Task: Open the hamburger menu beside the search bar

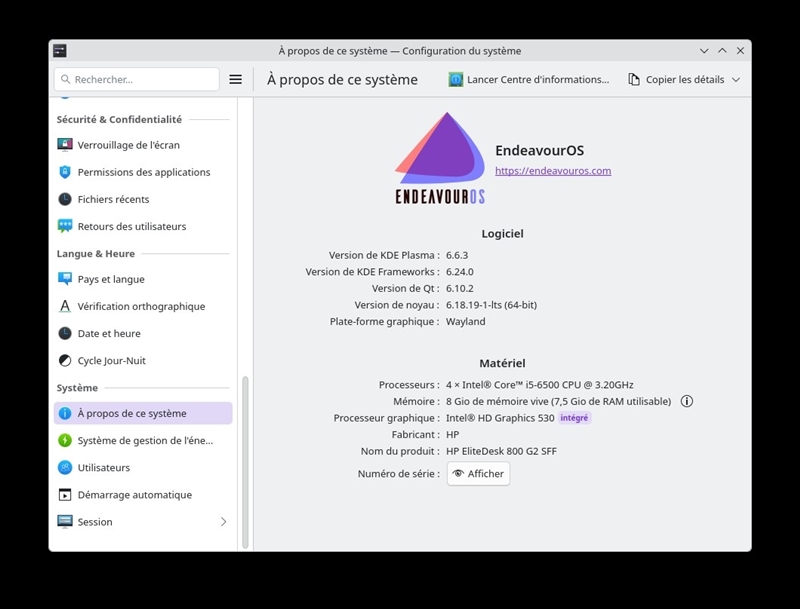Action: pos(236,79)
